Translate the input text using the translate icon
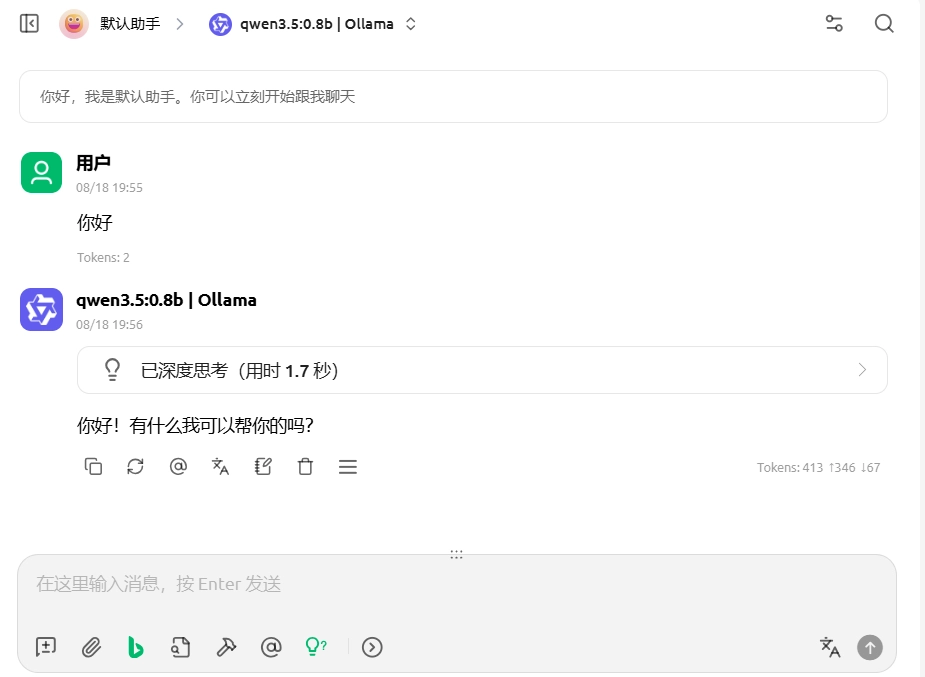 [x=830, y=647]
